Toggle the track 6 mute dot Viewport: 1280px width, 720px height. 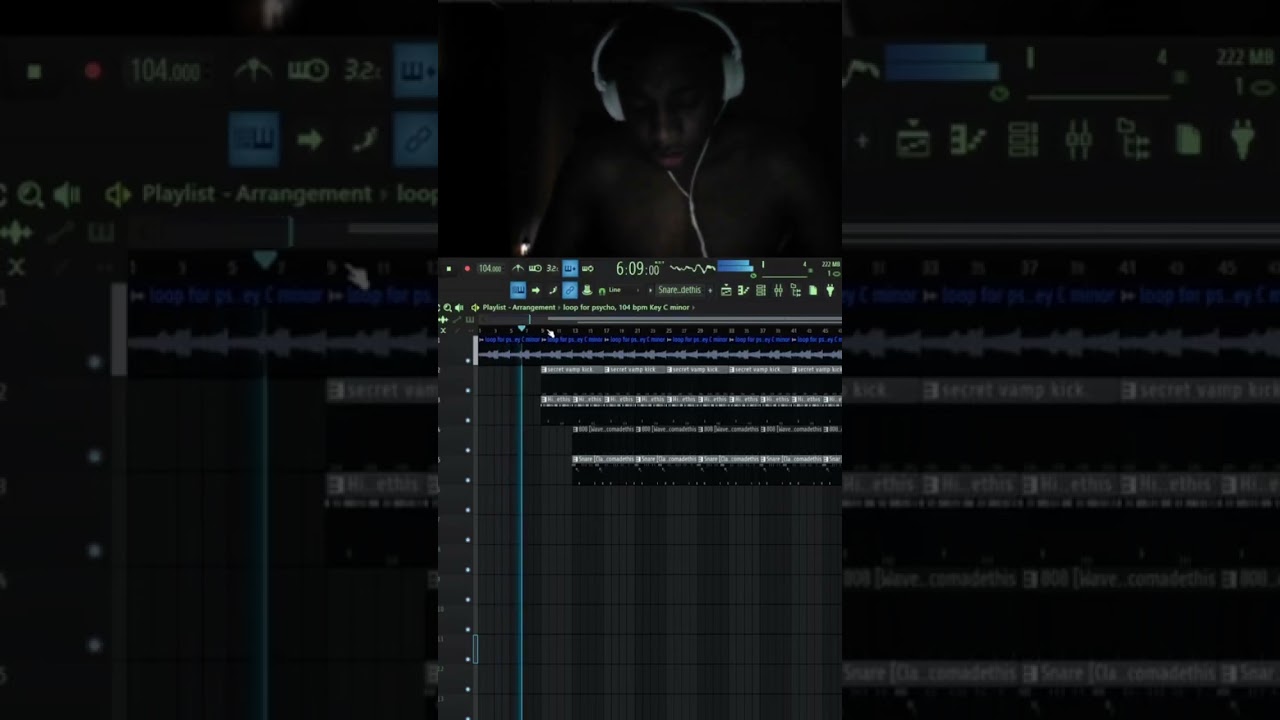(x=467, y=510)
